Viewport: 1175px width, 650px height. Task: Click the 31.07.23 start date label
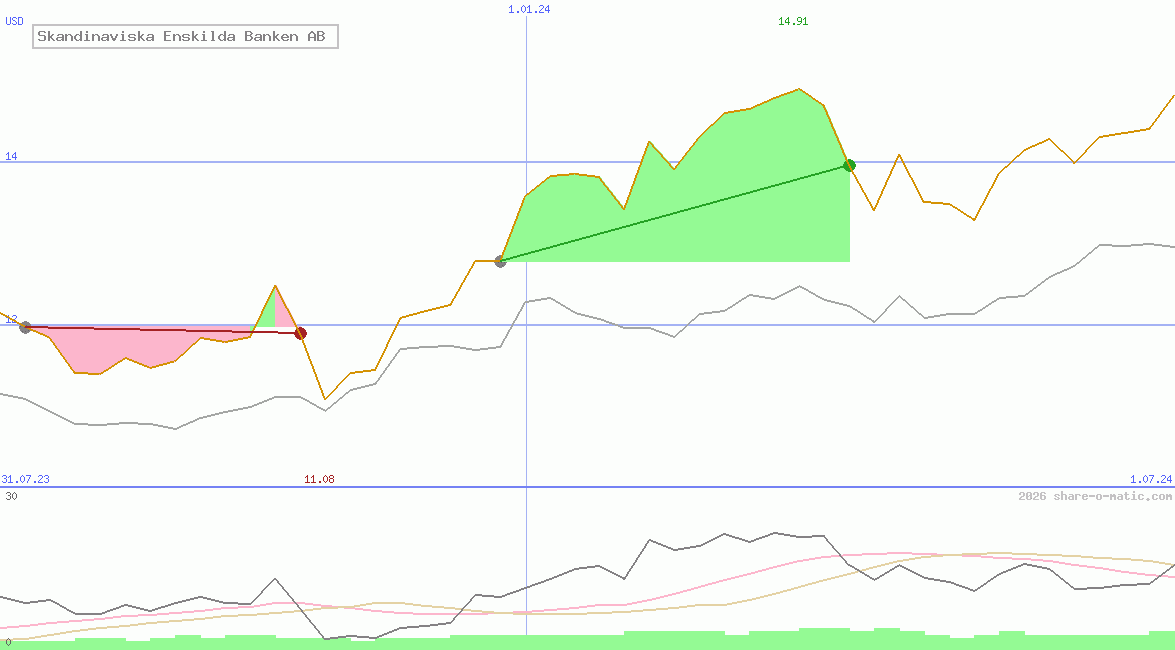(x=25, y=479)
